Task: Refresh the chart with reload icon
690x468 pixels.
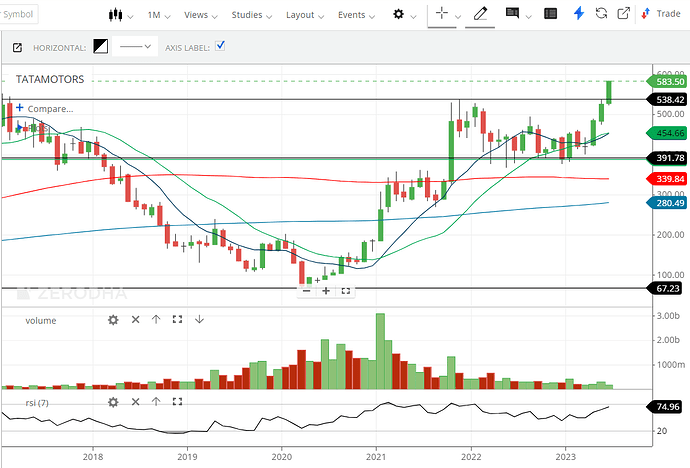Action: (x=601, y=14)
